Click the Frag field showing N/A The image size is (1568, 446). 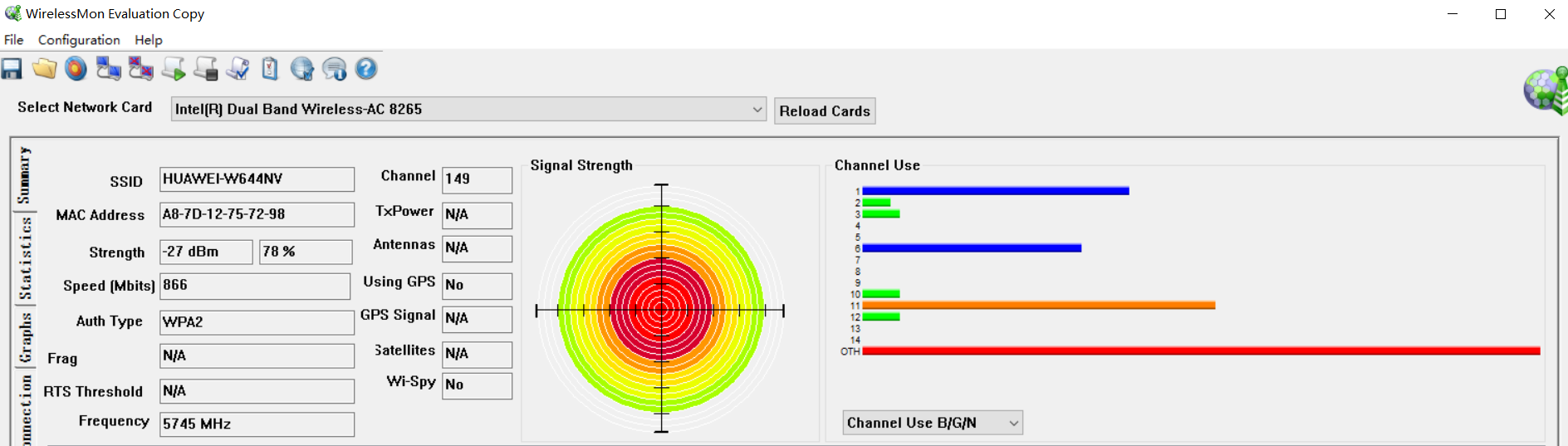pos(257,356)
